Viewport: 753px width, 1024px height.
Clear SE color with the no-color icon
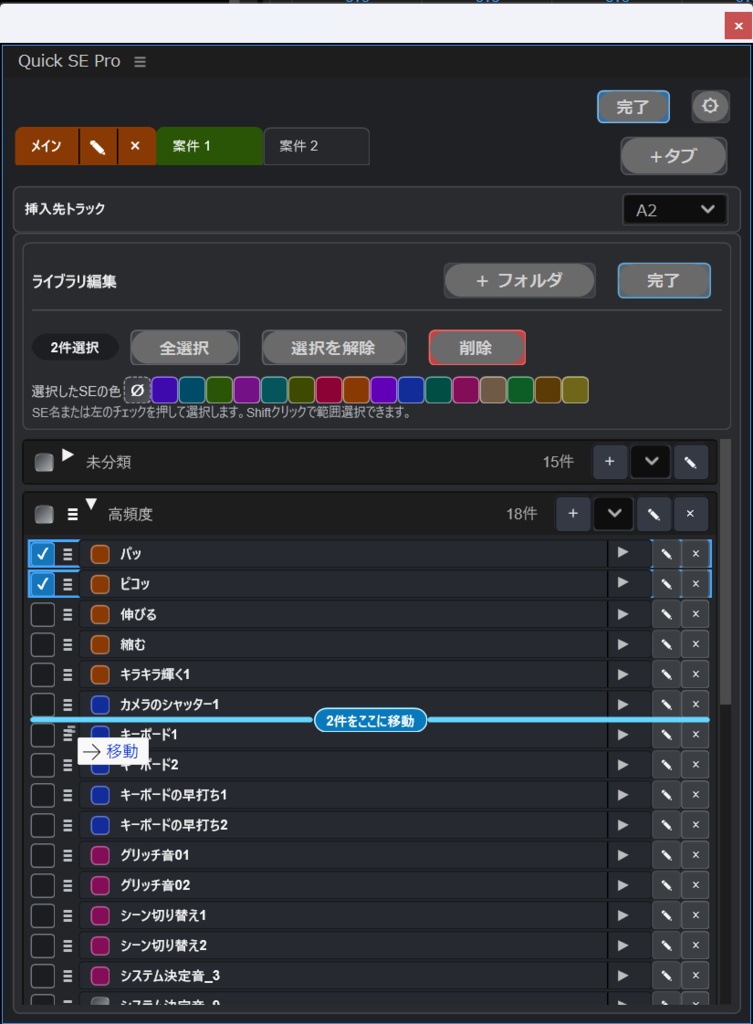pyautogui.click(x=137, y=391)
